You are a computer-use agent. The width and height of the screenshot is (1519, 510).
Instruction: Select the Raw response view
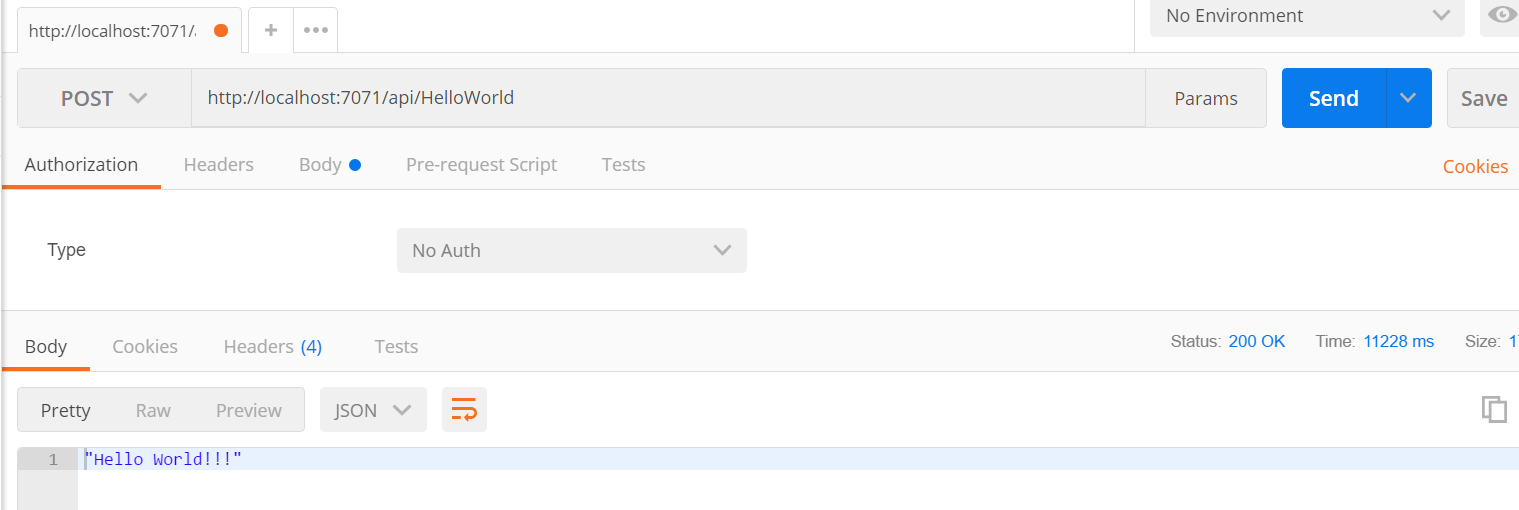point(153,410)
